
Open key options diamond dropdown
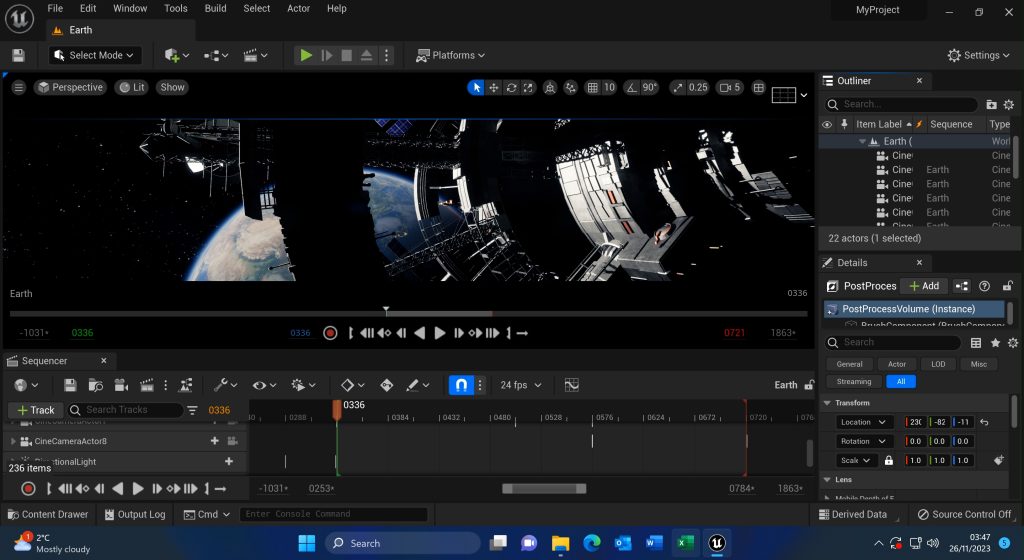(353, 385)
